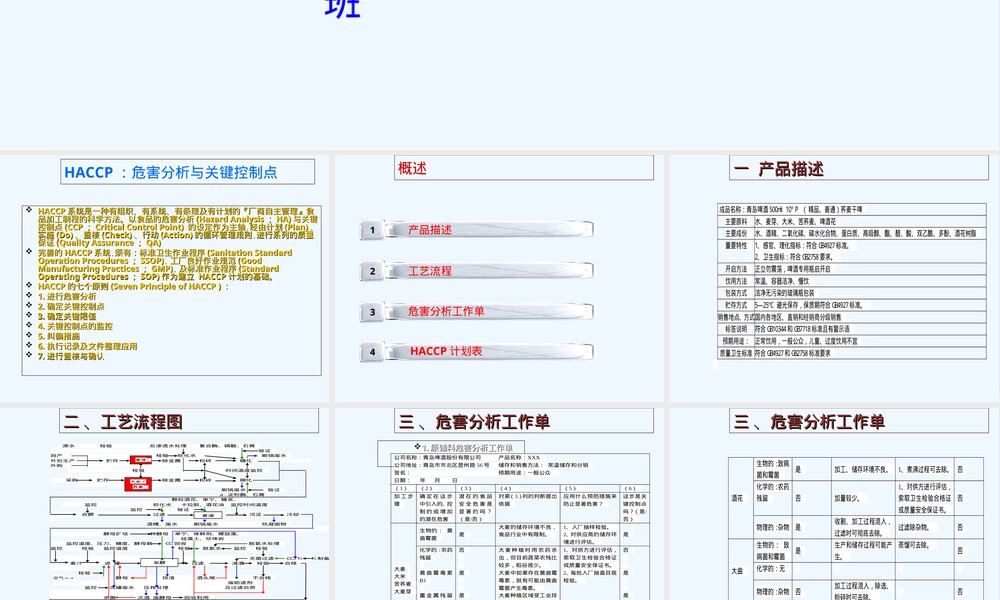The height and width of the screenshot is (600, 1000).
Task: Click the 质量卫生标准 row in product table
Action: 852,353
